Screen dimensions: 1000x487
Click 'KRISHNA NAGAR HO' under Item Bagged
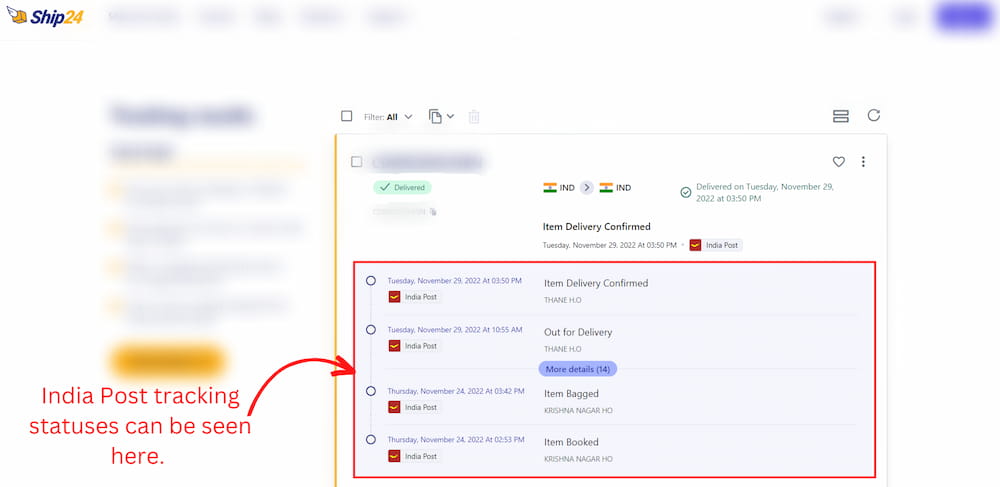coord(578,411)
